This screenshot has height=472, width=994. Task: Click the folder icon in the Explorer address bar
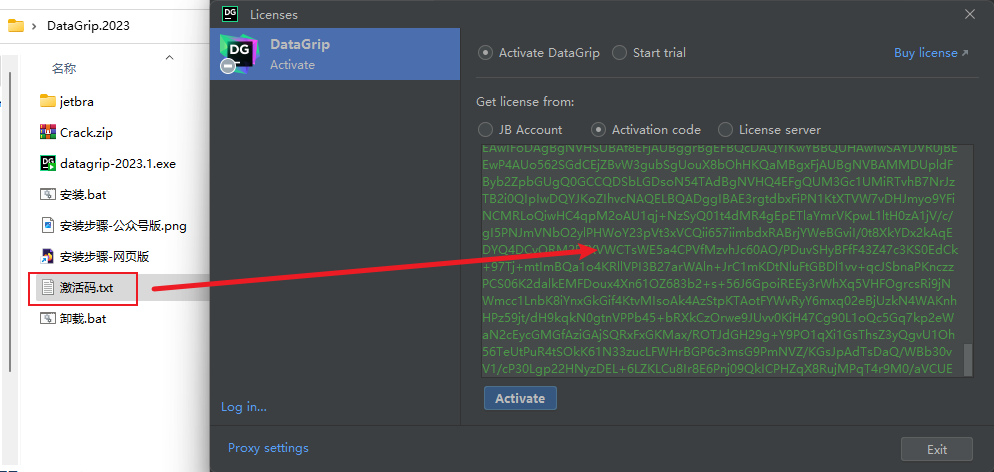point(15,26)
